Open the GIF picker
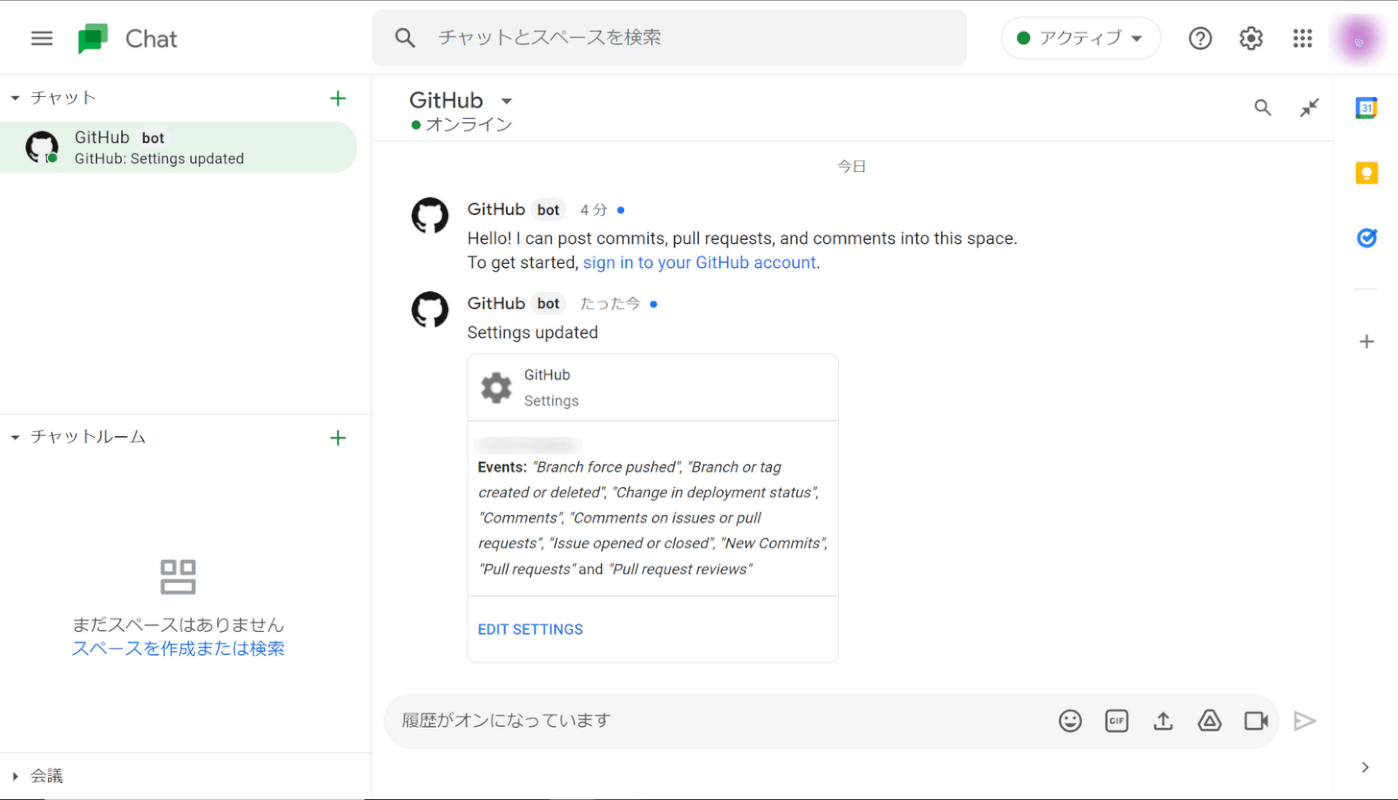Screen dimensions: 1398x800 click(1116, 721)
